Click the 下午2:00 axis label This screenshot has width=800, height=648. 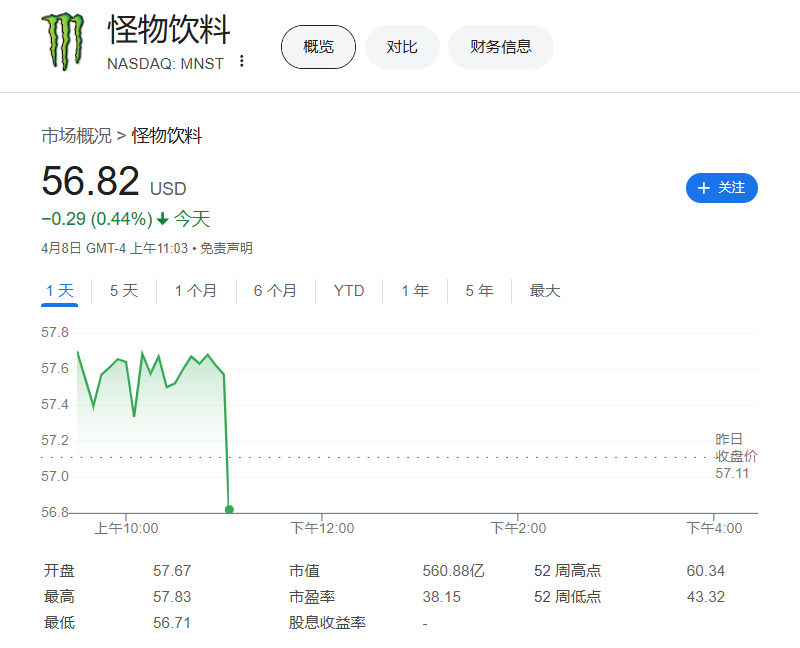pos(518,528)
